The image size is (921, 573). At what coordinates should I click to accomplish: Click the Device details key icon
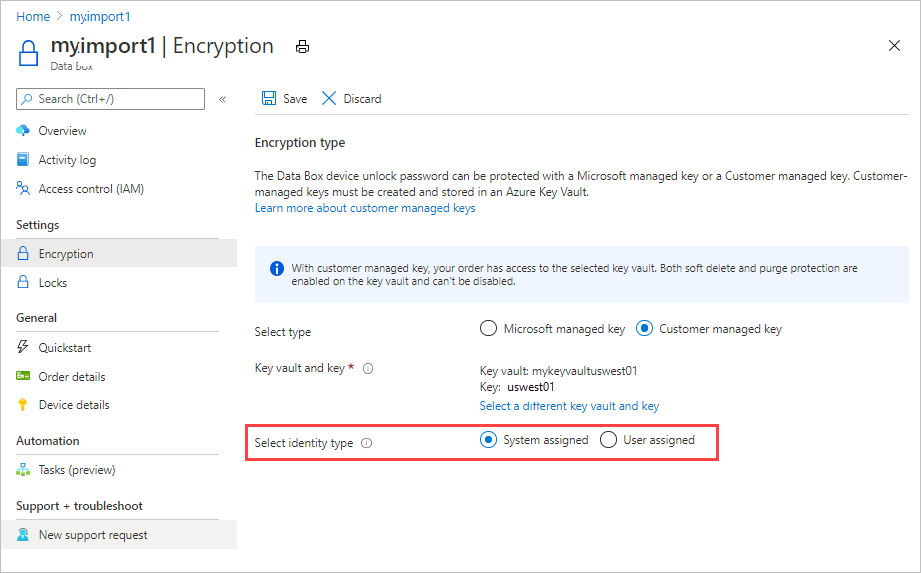pyautogui.click(x=24, y=405)
